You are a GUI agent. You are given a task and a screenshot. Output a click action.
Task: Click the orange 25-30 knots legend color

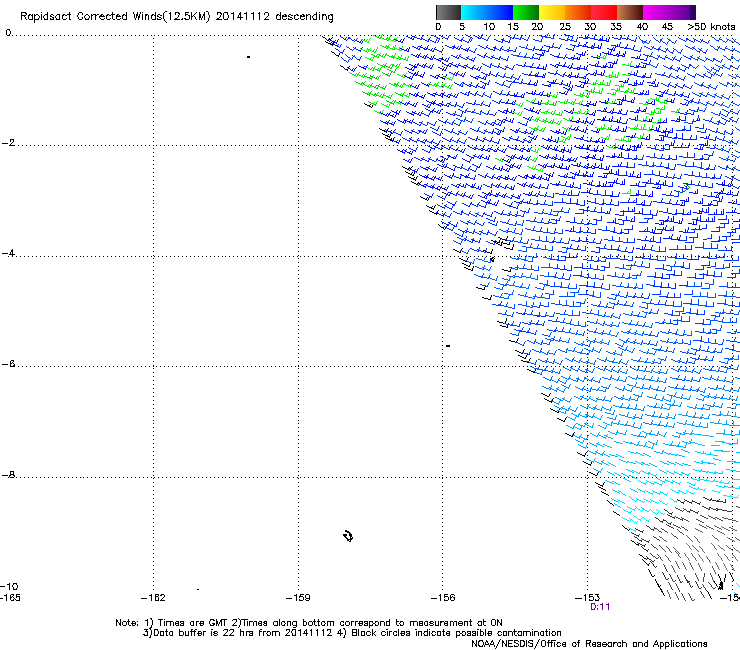pos(578,12)
